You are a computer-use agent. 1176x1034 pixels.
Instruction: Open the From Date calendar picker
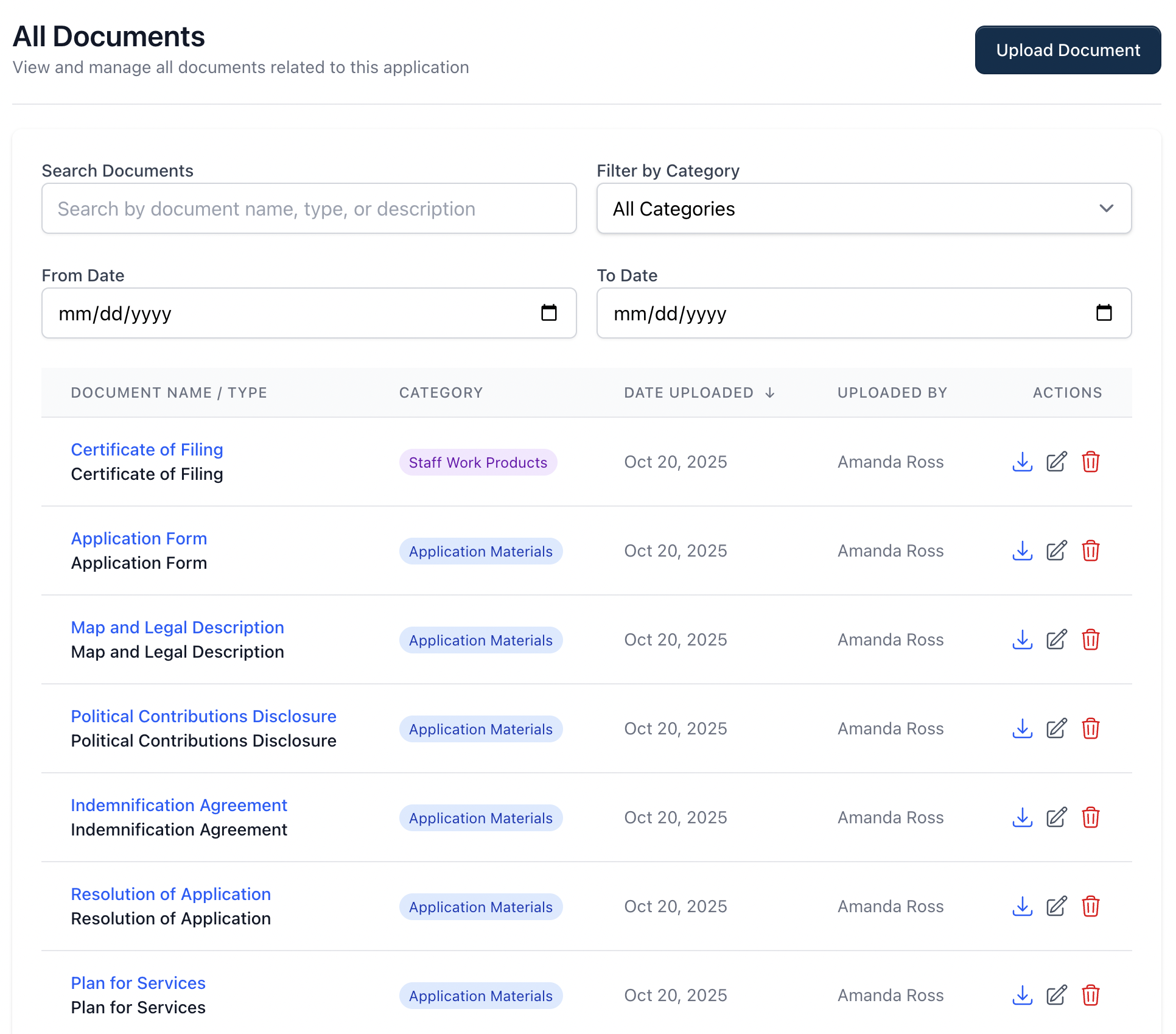[x=550, y=313]
